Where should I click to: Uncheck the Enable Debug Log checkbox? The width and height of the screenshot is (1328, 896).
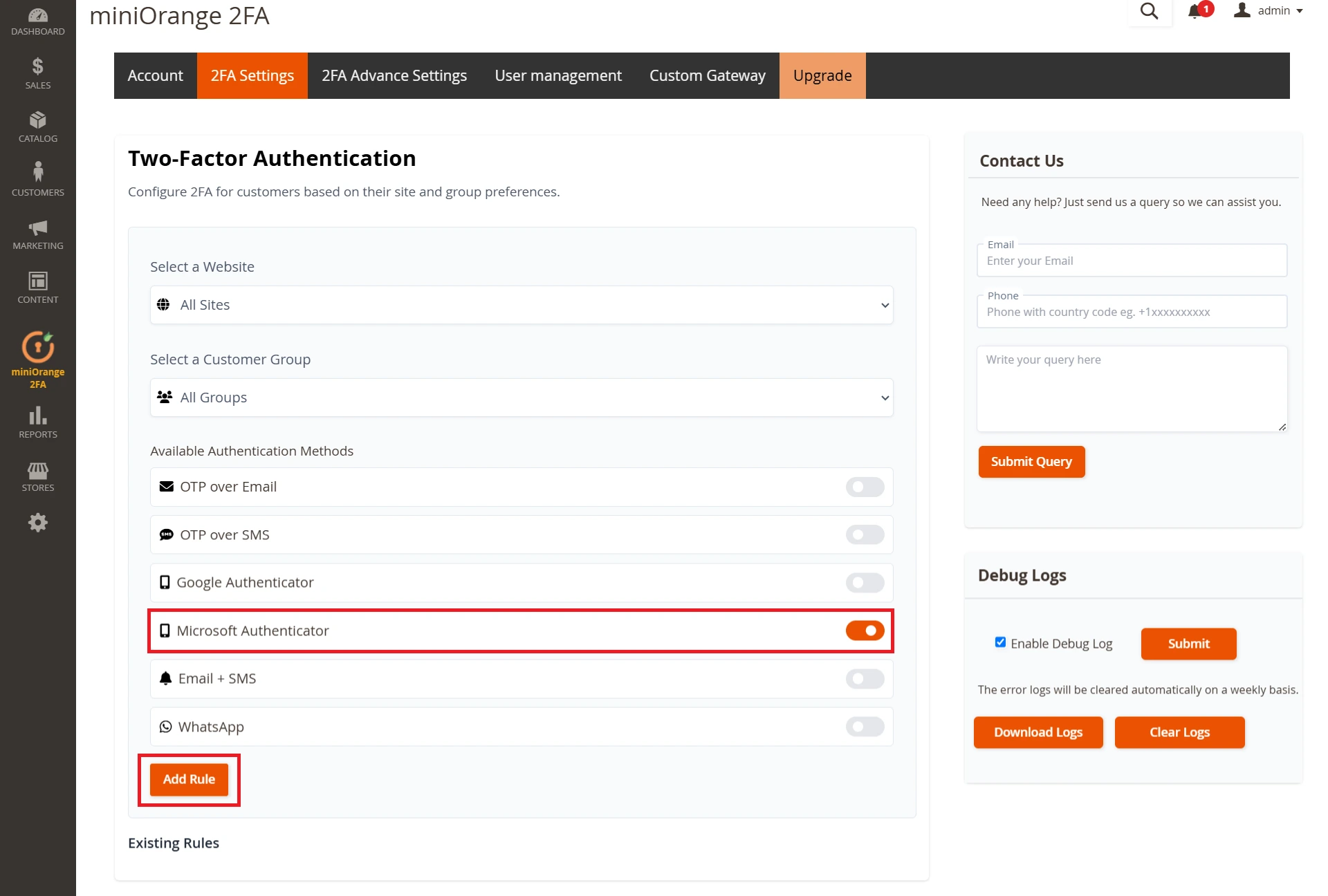1000,642
